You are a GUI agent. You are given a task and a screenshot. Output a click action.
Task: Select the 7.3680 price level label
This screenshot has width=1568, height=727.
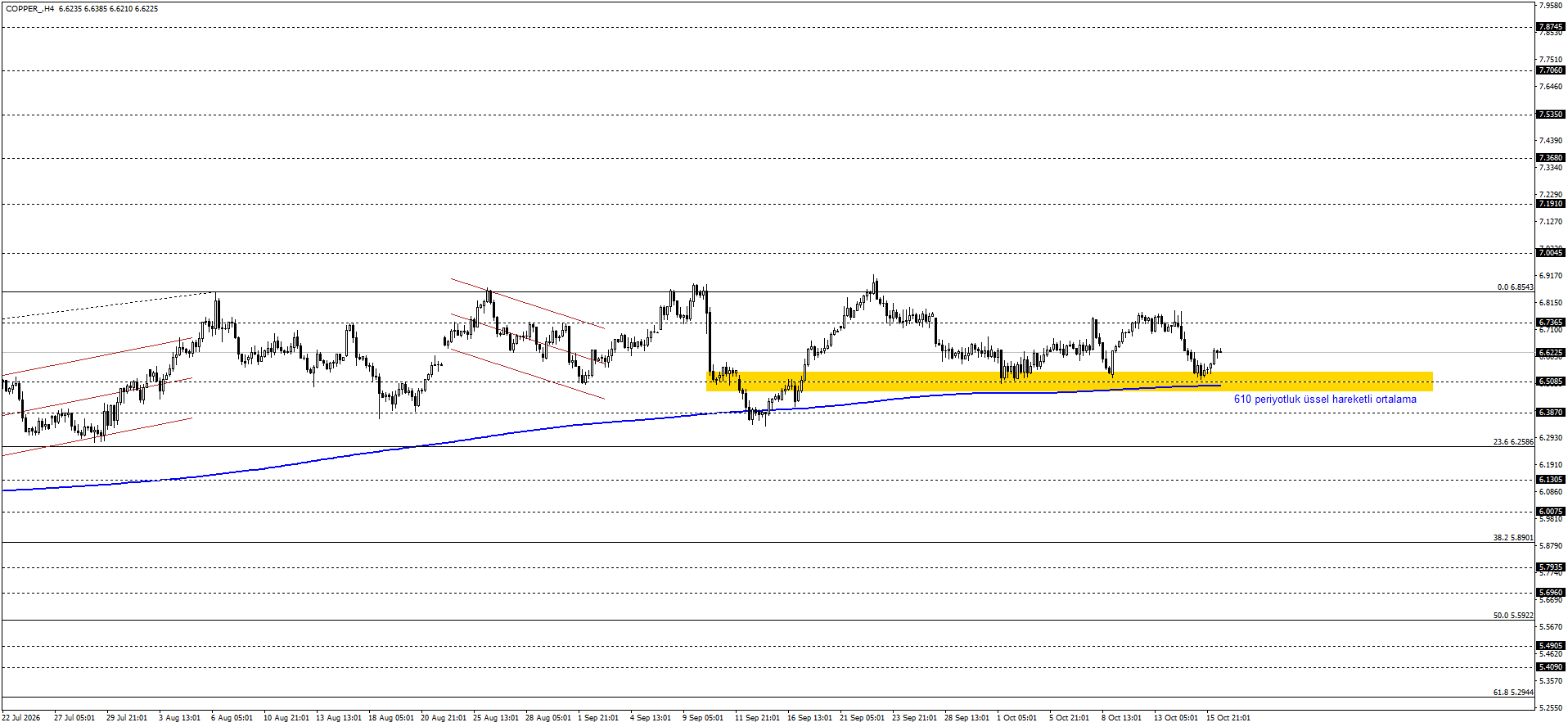click(x=1551, y=158)
